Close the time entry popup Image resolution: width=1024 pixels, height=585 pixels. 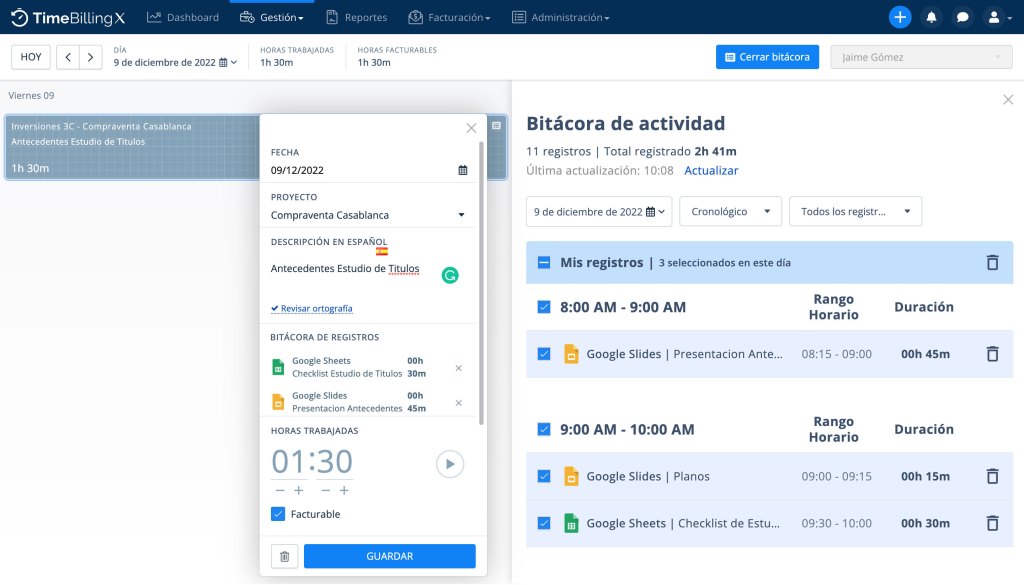coord(472,128)
